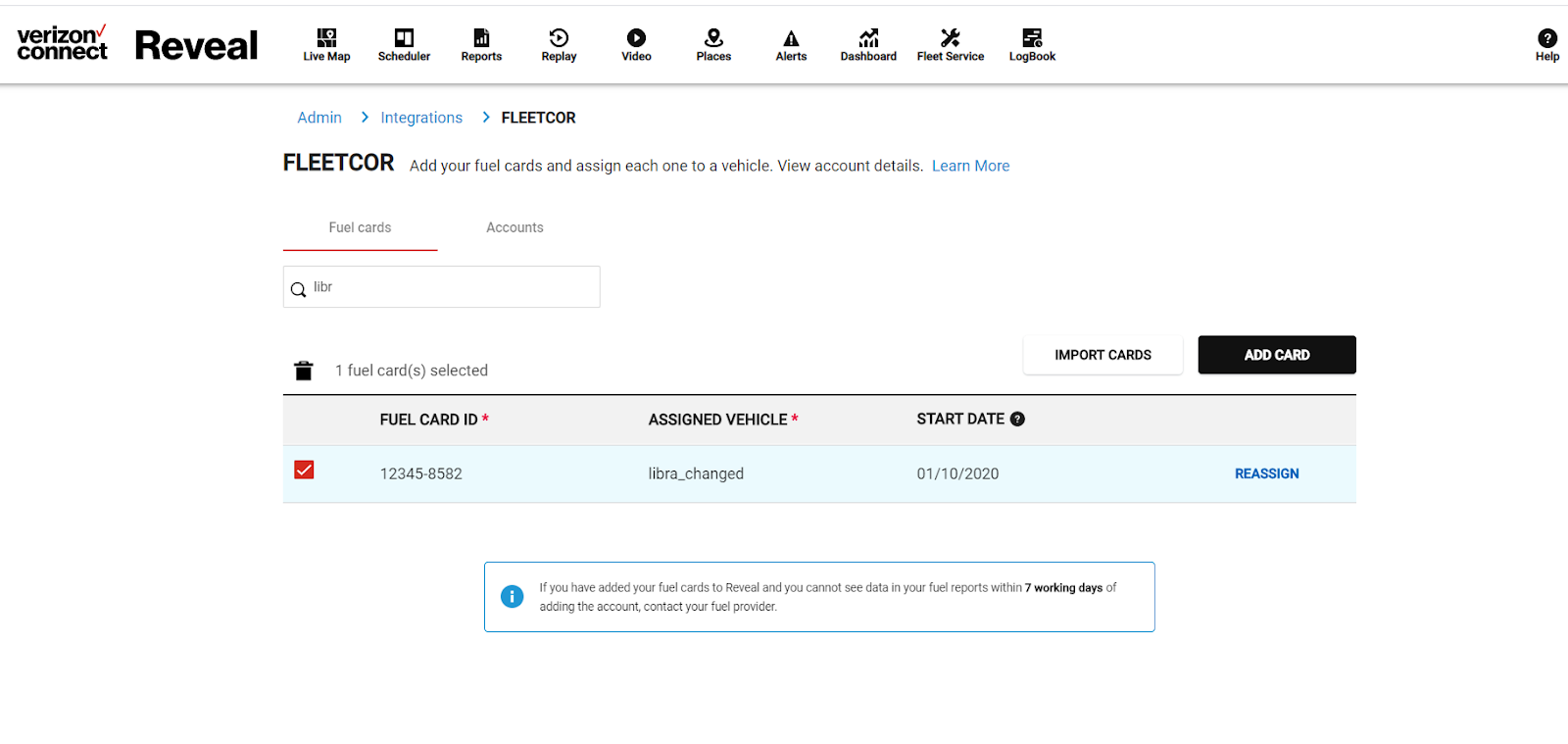Delete selected fuel cards with trash icon

pyautogui.click(x=304, y=371)
